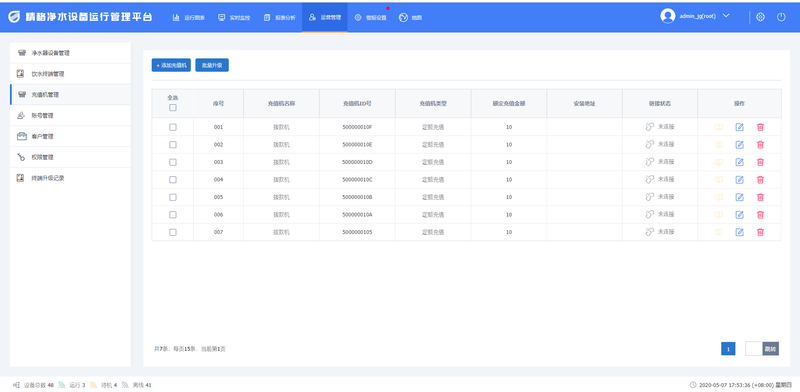Edit charger row 003 with pencil icon

739,162
